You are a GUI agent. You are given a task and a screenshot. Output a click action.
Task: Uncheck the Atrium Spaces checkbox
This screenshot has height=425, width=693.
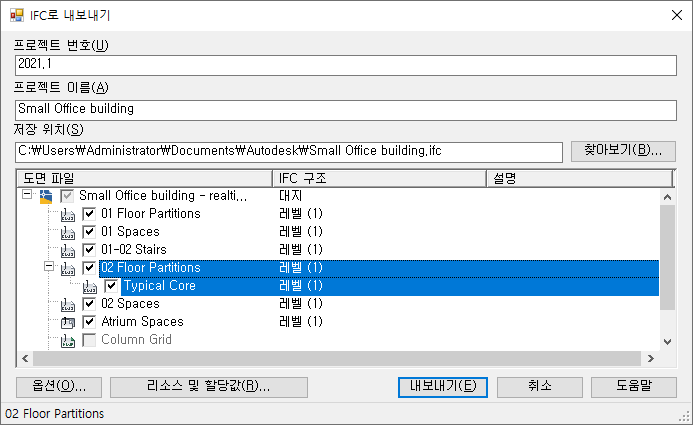point(89,322)
